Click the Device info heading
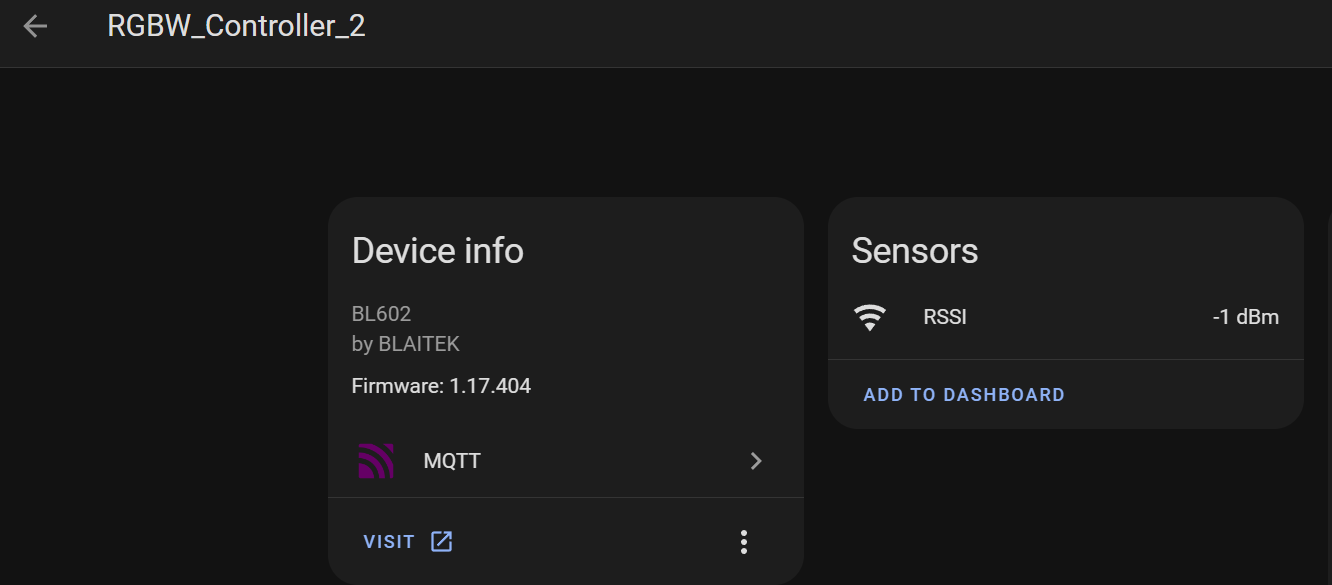This screenshot has width=1332, height=585. (438, 250)
